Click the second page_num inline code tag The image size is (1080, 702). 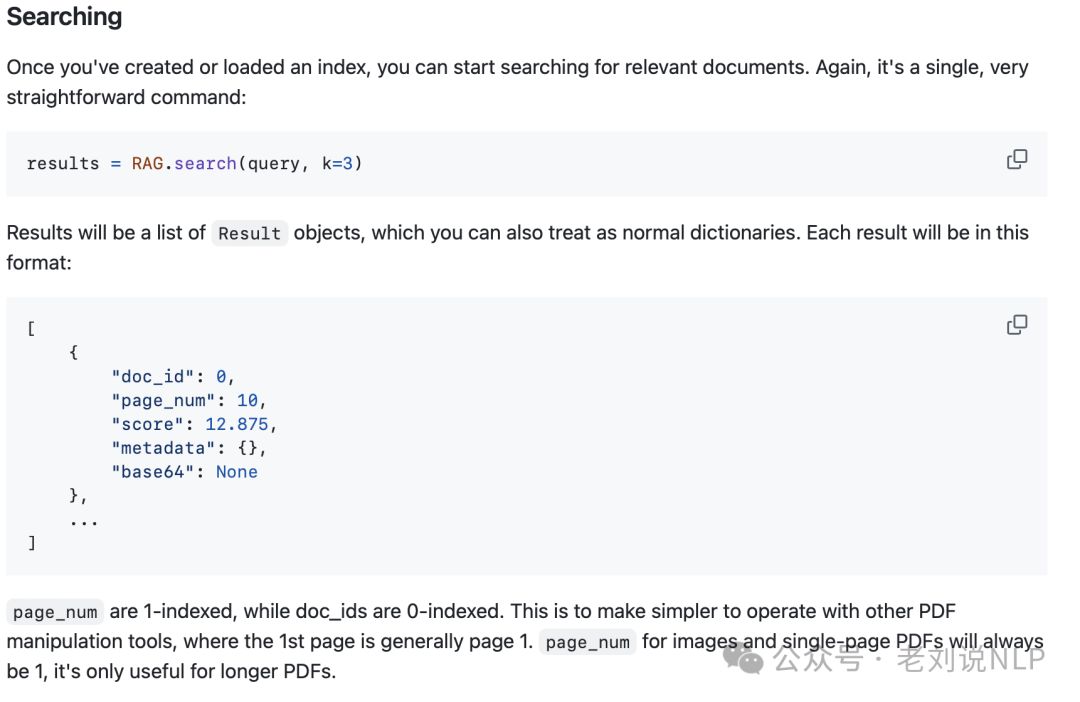(x=588, y=642)
